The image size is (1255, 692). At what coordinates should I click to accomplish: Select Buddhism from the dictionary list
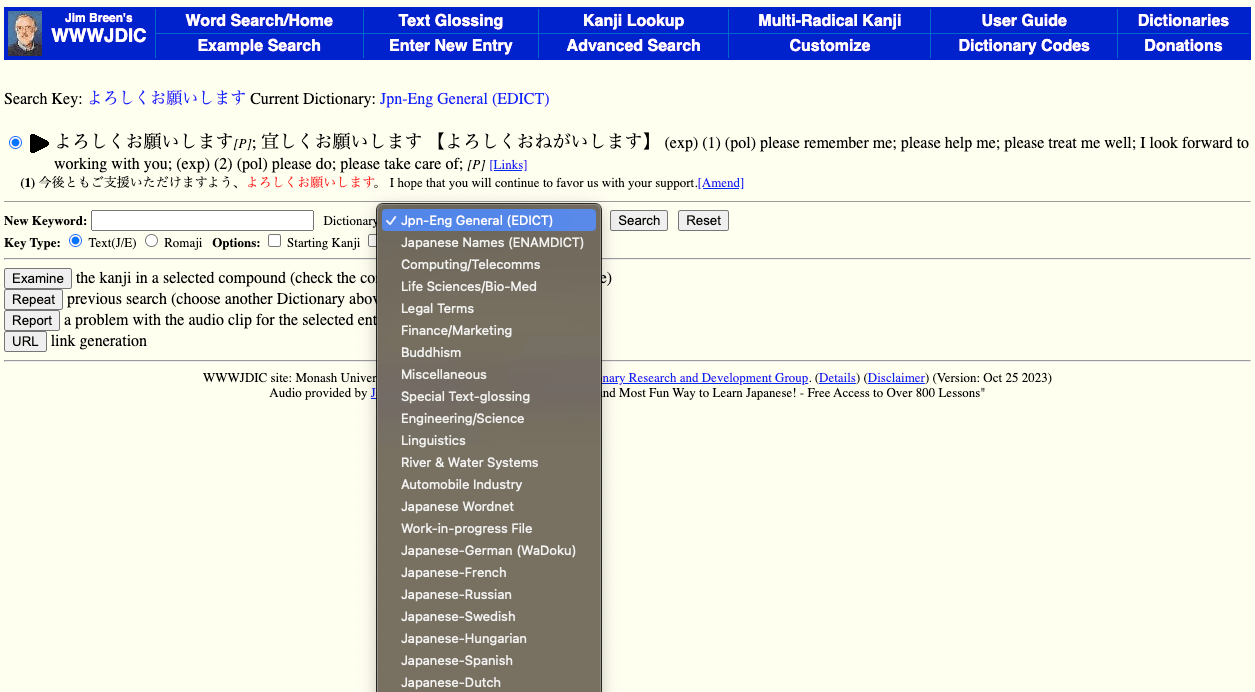coord(430,352)
